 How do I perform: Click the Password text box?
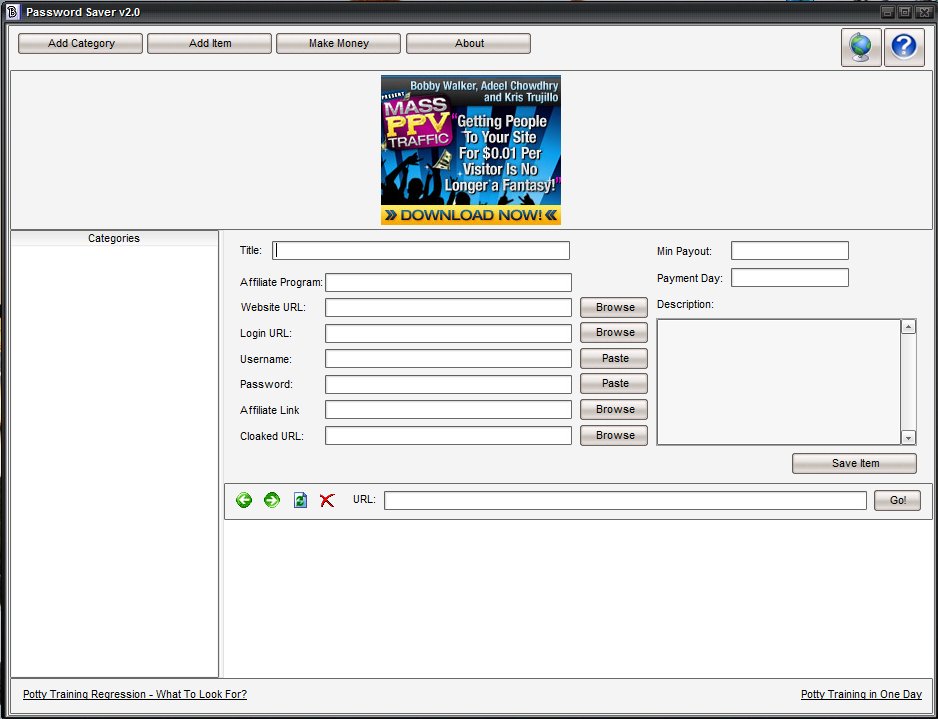(x=449, y=384)
